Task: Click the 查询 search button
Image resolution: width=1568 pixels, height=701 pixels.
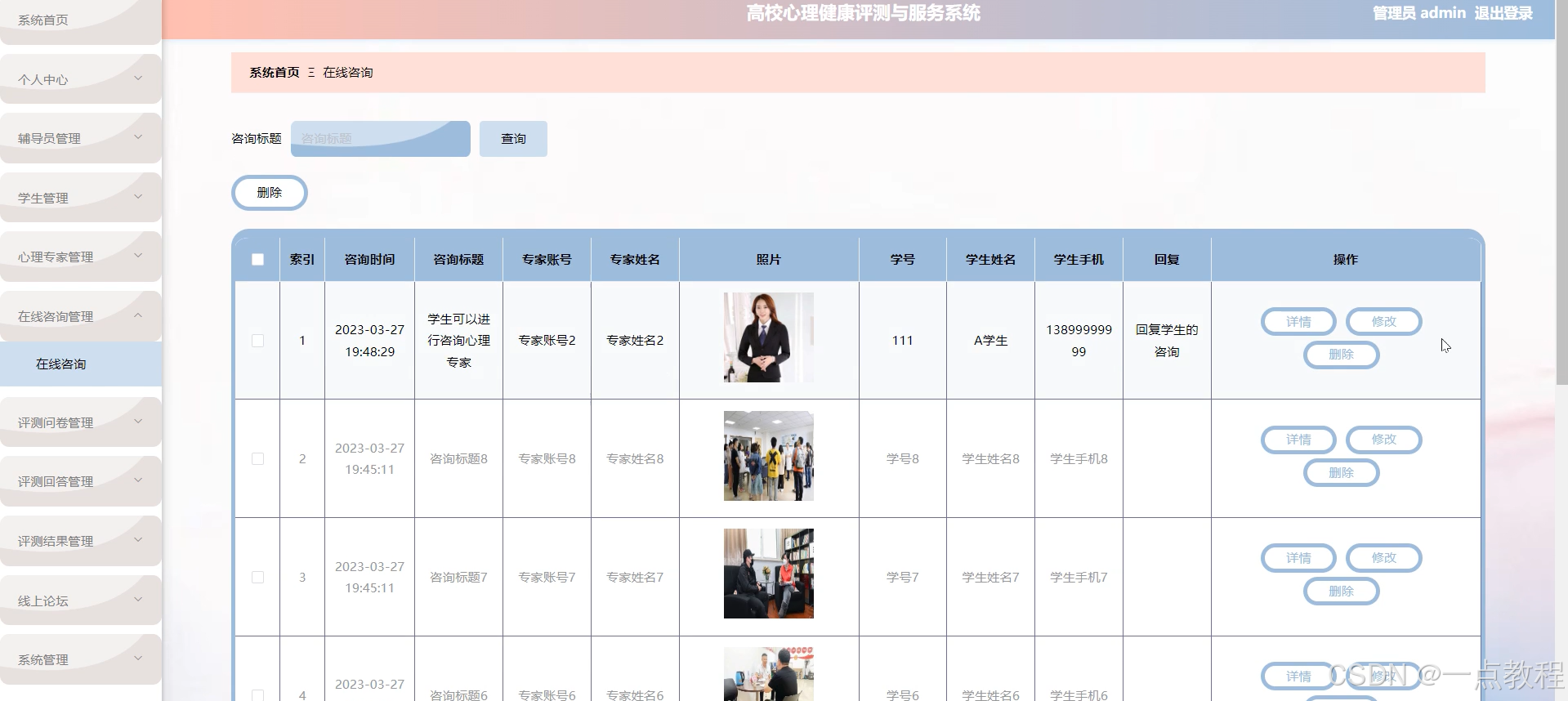Action: click(x=513, y=139)
